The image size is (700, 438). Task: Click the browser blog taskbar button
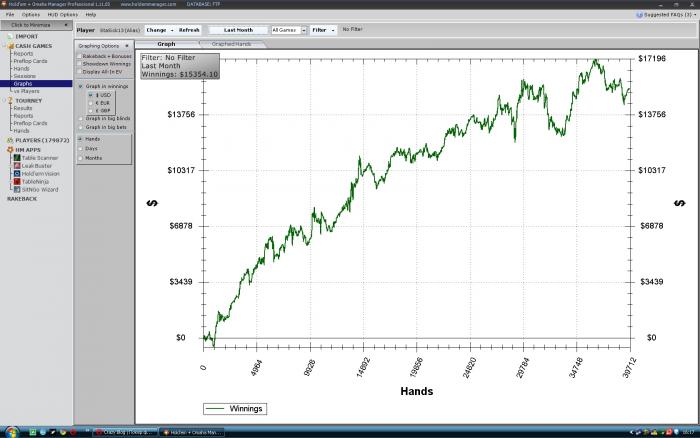126,432
